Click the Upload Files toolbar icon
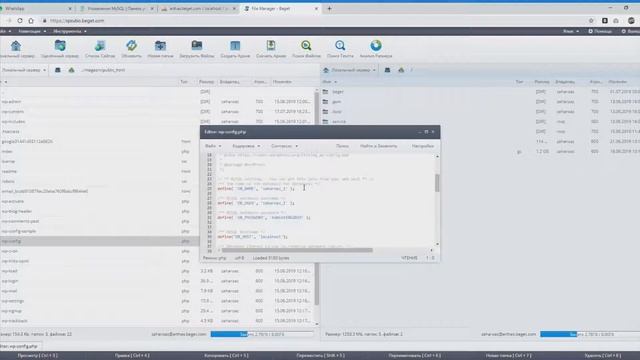Image resolution: width=640 pixels, height=360 pixels. point(197,46)
